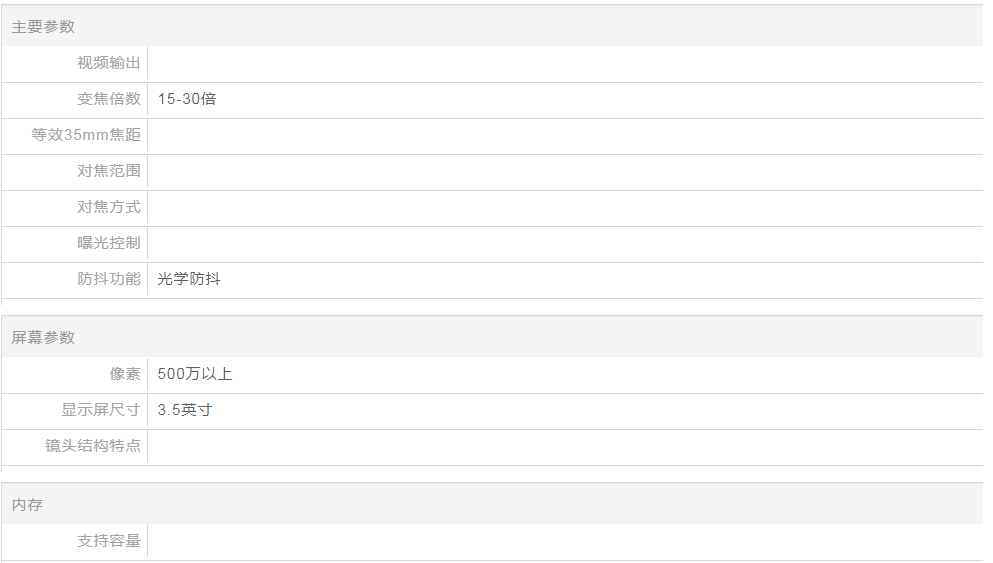This screenshot has height=563, width=993.
Task: Click the 变焦倍数 label
Action: point(109,99)
